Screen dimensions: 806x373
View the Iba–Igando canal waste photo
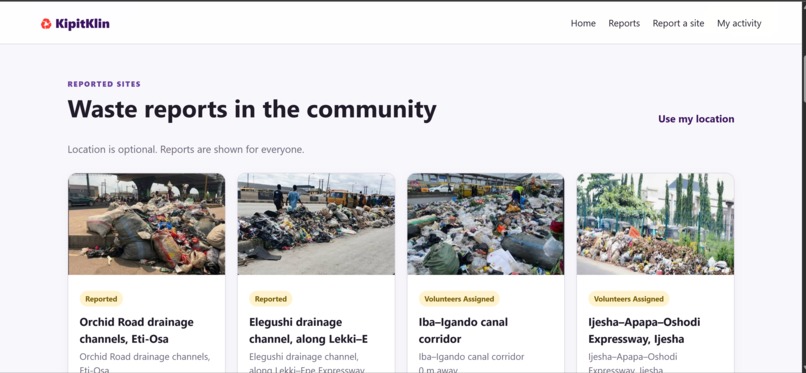pos(486,223)
